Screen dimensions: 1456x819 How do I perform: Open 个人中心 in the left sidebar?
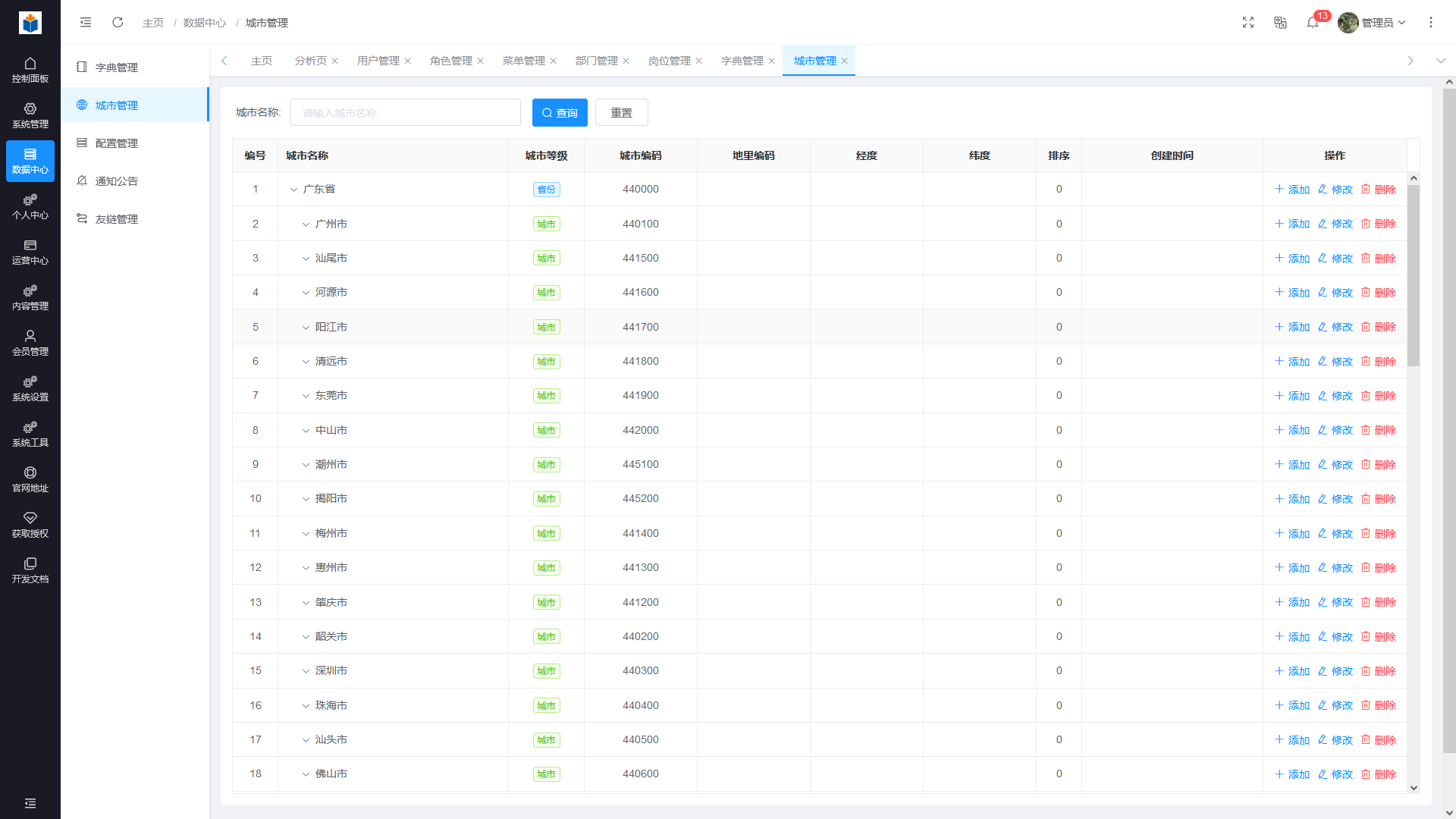pos(30,206)
